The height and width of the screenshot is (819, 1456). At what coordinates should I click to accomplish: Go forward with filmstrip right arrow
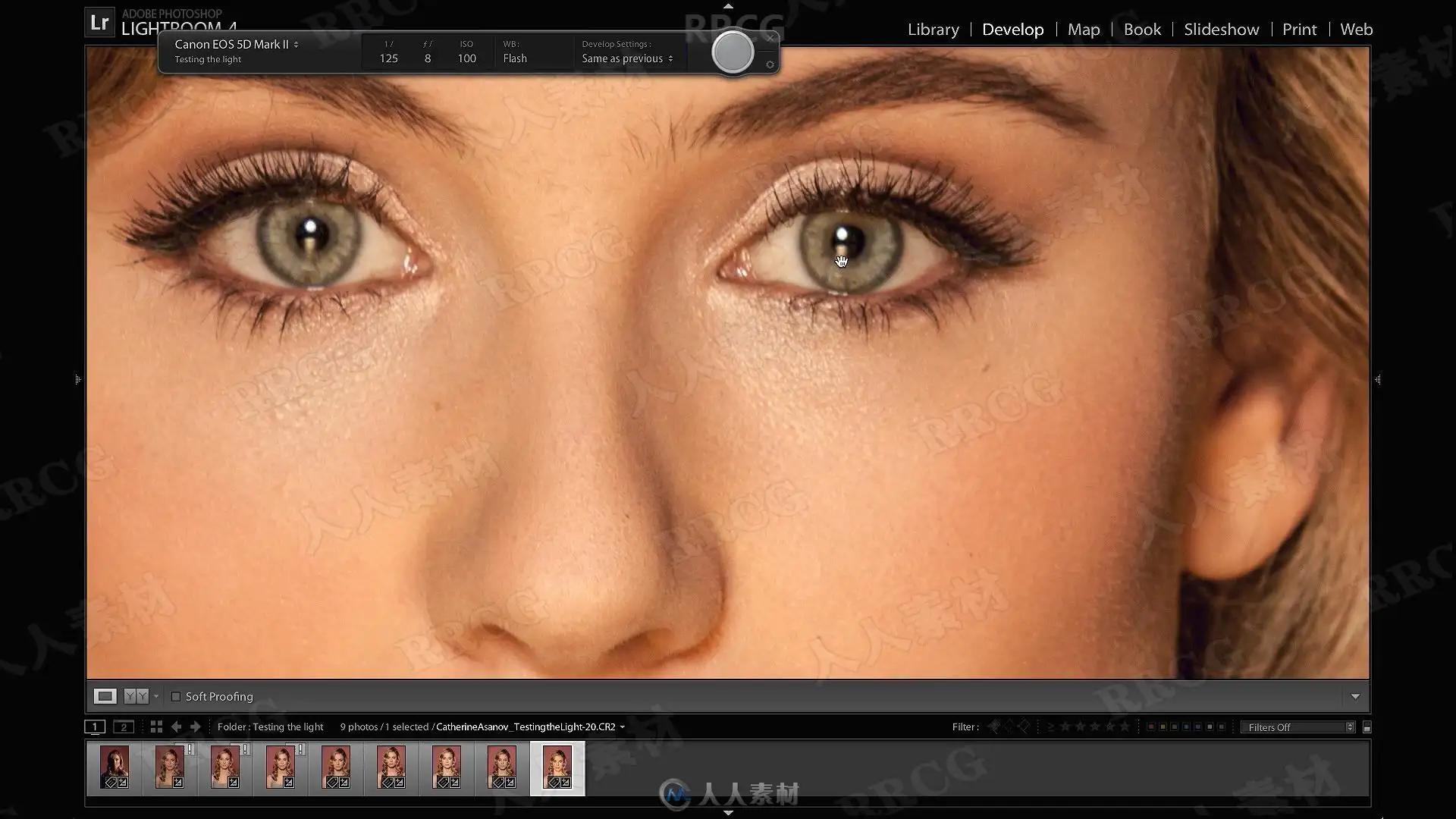click(x=196, y=726)
